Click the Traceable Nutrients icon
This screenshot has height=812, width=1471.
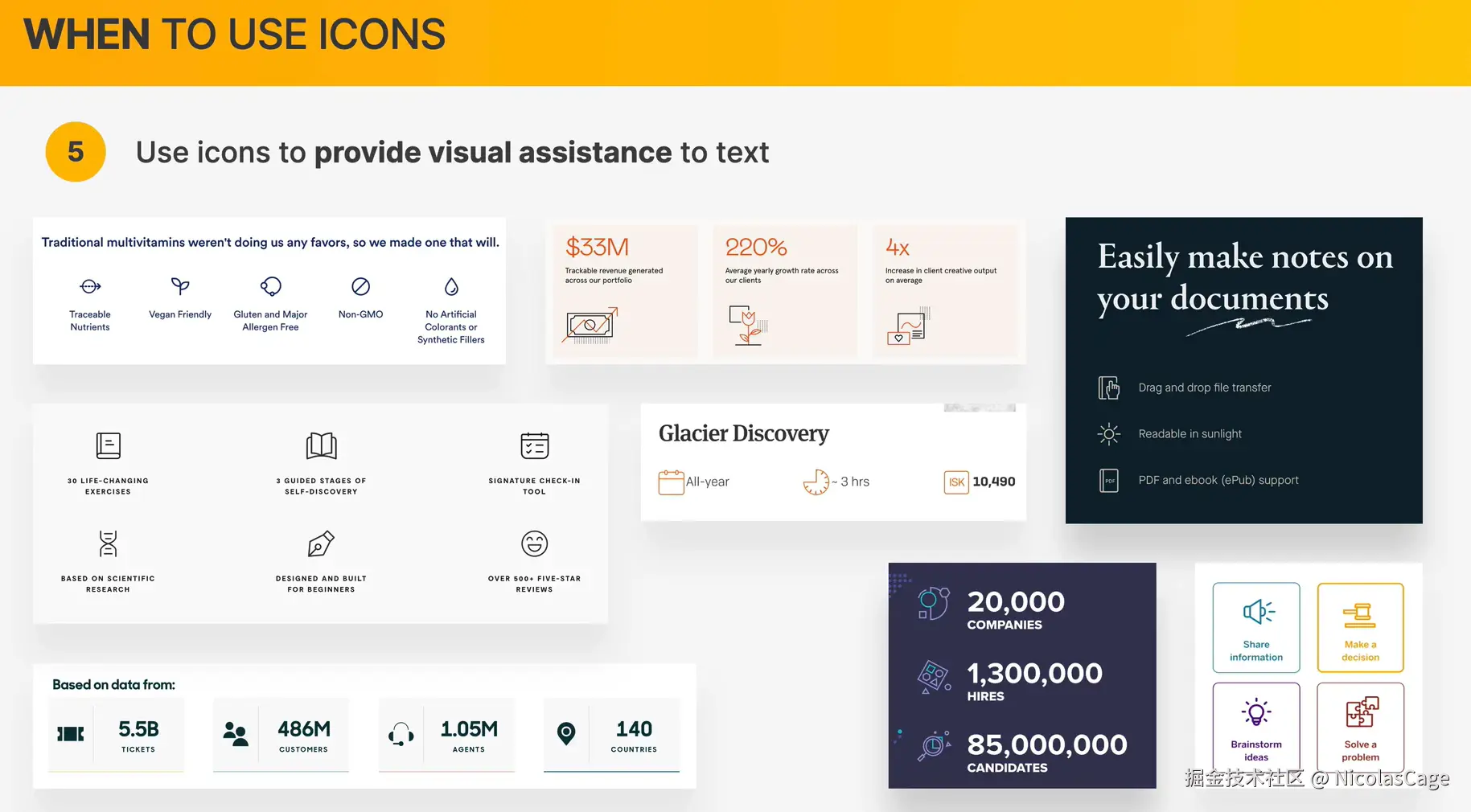pos(90,286)
